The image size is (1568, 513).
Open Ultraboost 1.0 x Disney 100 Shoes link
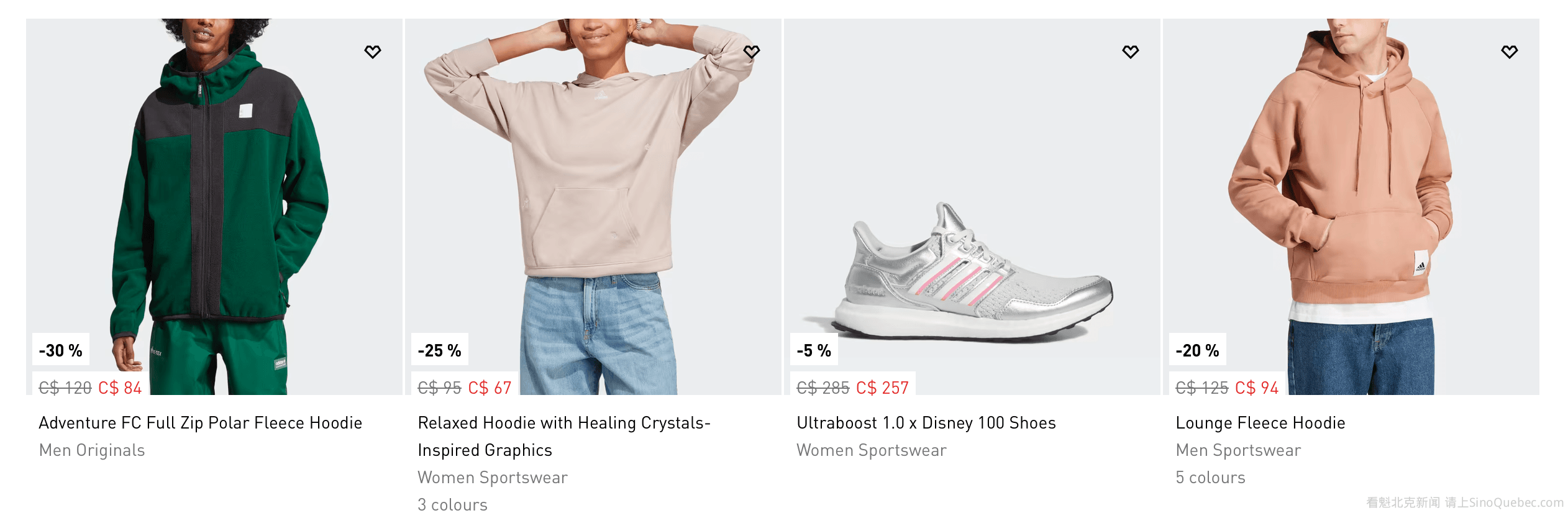pos(926,423)
